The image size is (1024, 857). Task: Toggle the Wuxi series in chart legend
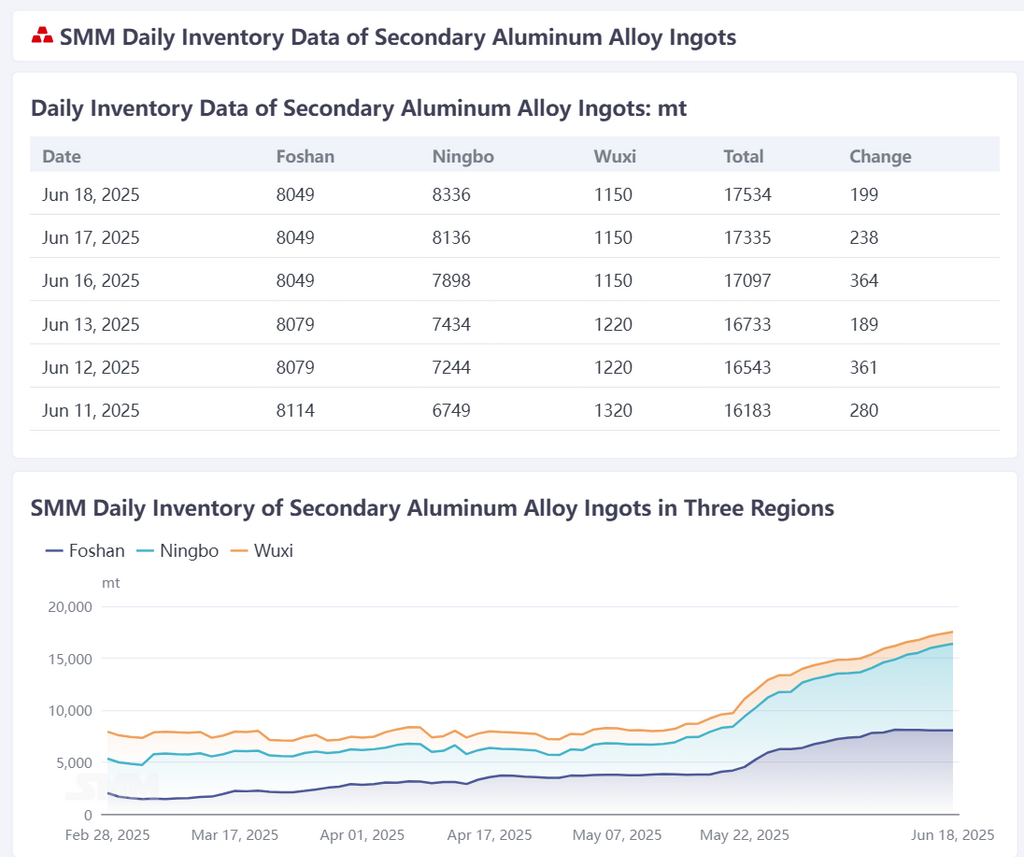click(x=262, y=550)
